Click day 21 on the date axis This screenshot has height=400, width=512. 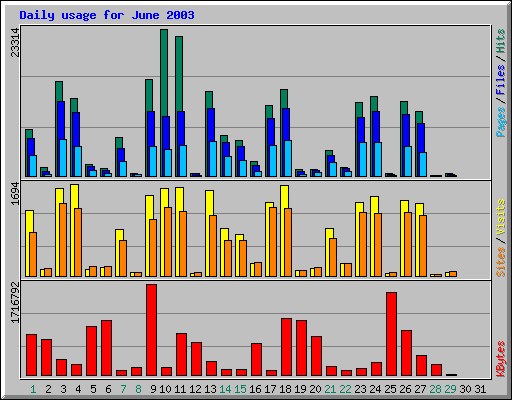330,389
